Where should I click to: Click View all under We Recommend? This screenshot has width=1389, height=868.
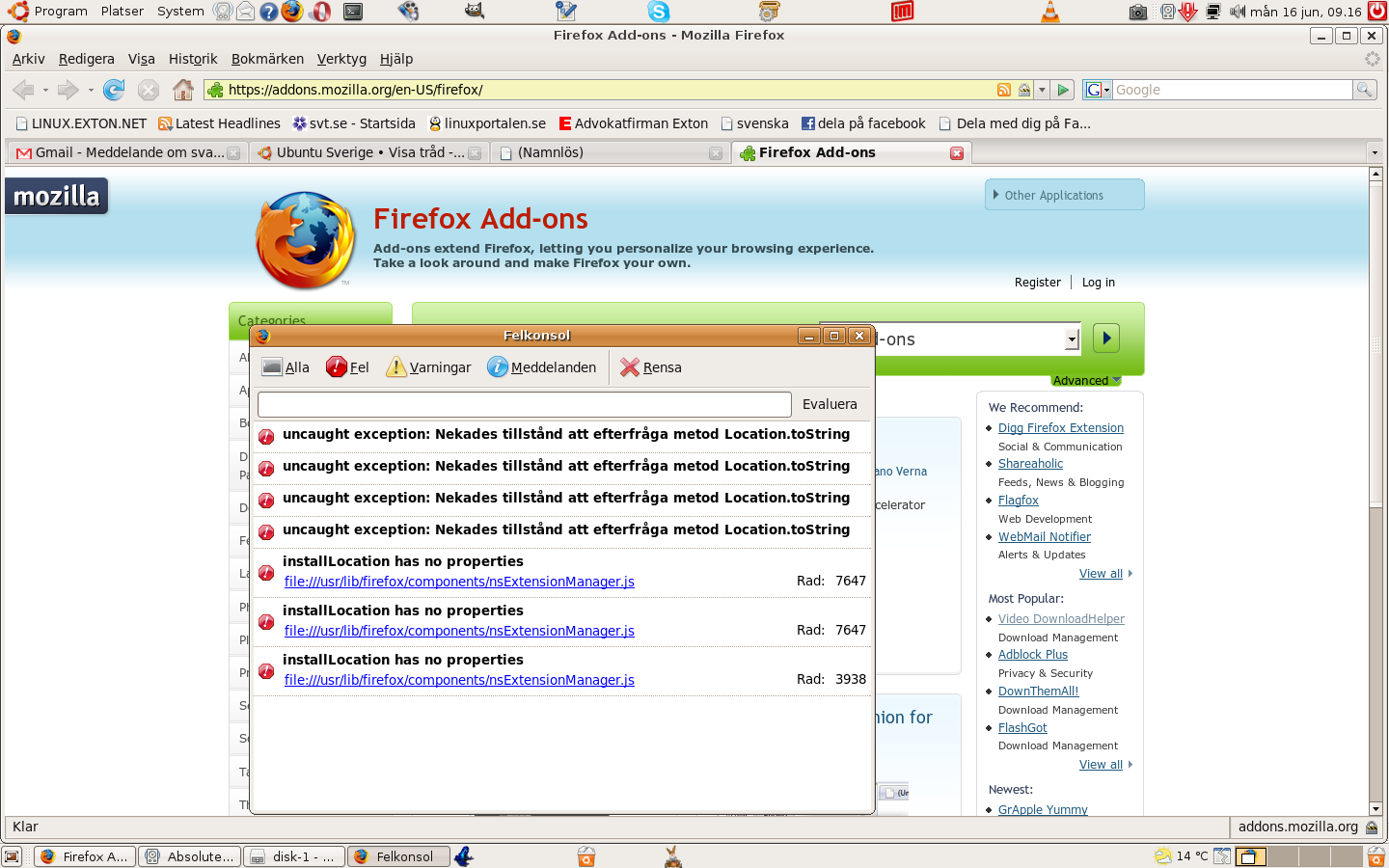(x=1101, y=574)
